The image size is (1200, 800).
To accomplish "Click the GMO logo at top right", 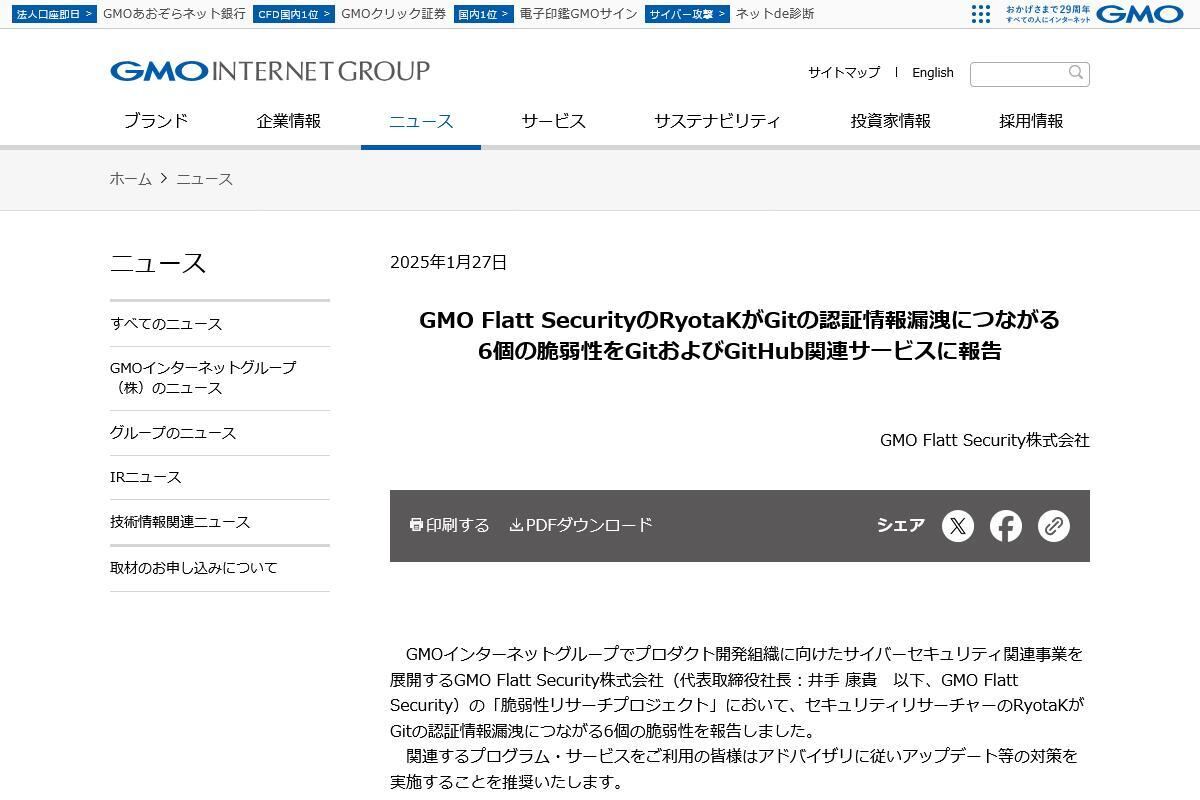I will pos(1140,14).
